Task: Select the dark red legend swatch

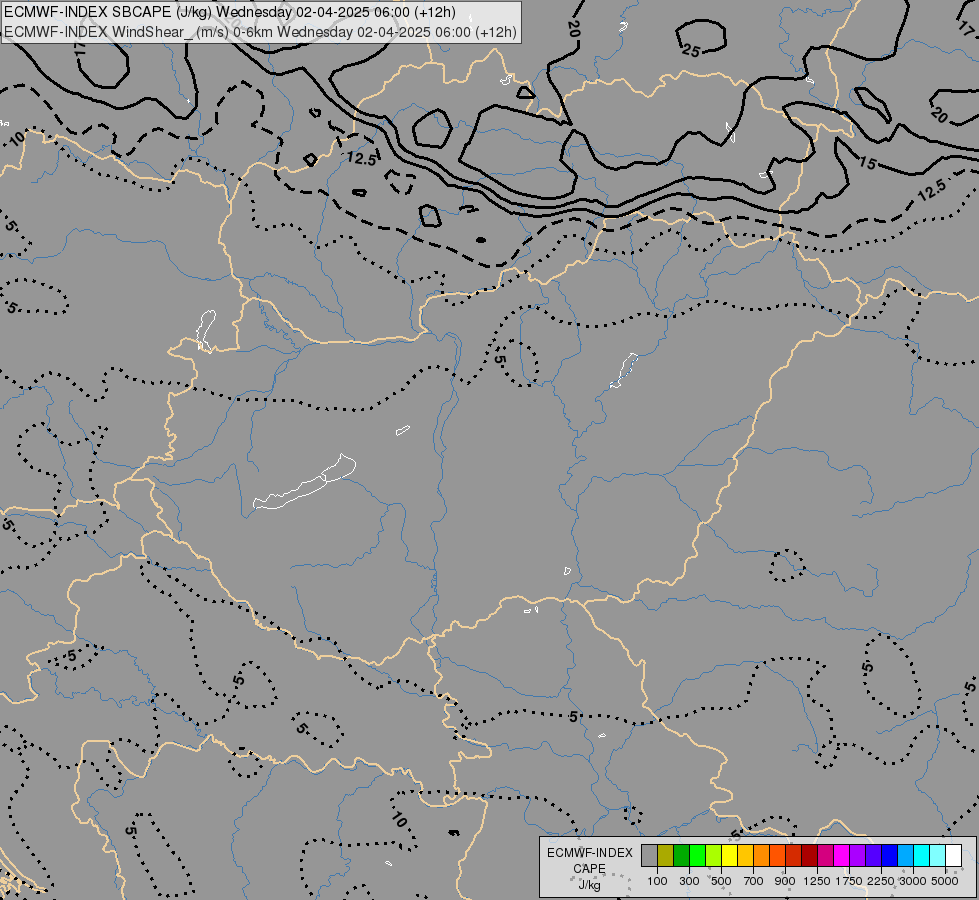Action: (809, 855)
